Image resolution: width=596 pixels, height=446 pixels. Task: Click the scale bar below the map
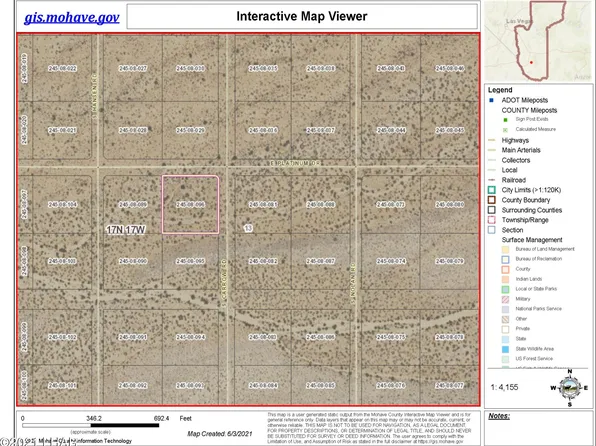point(90,425)
